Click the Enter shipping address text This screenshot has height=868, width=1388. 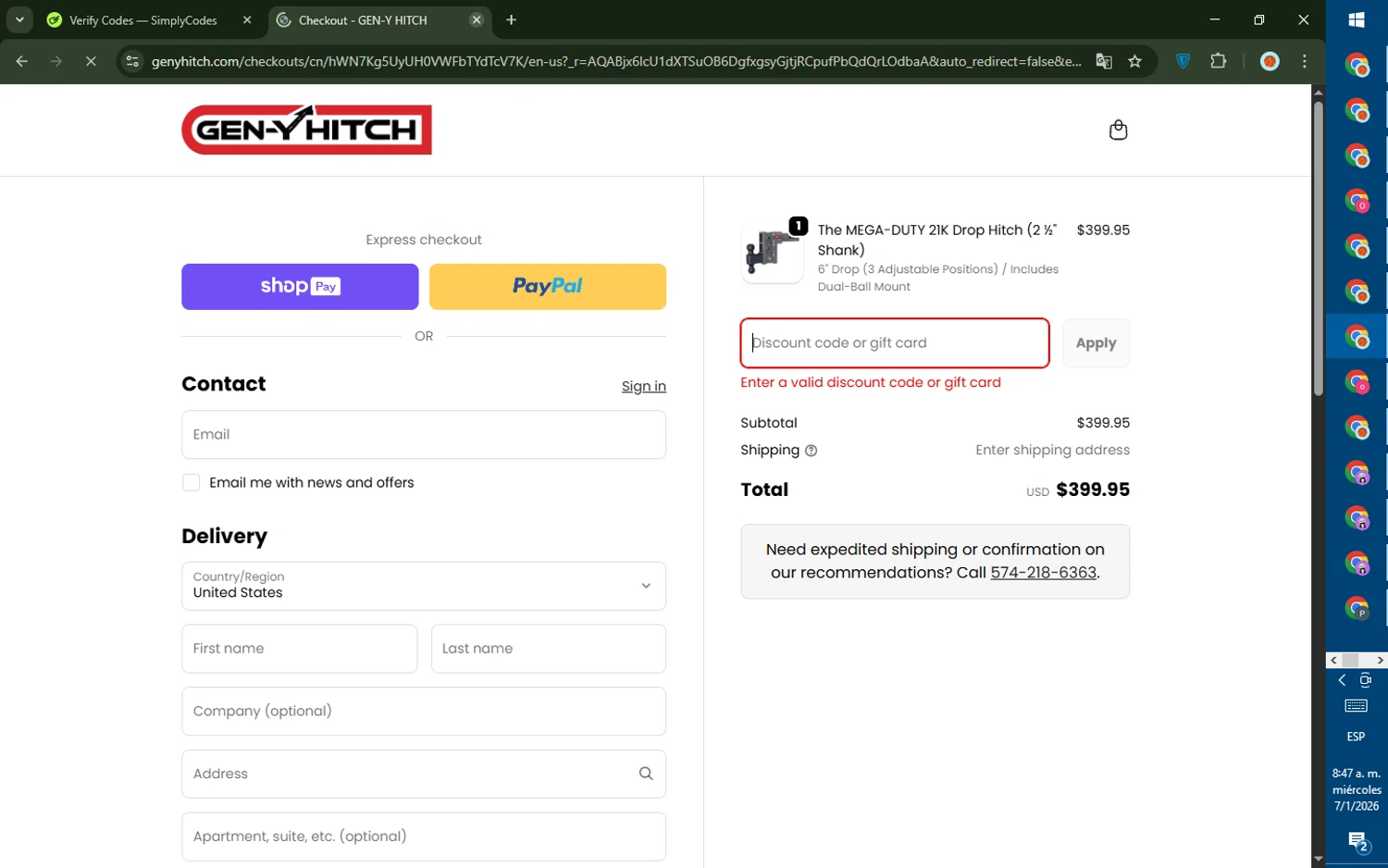1052,450
